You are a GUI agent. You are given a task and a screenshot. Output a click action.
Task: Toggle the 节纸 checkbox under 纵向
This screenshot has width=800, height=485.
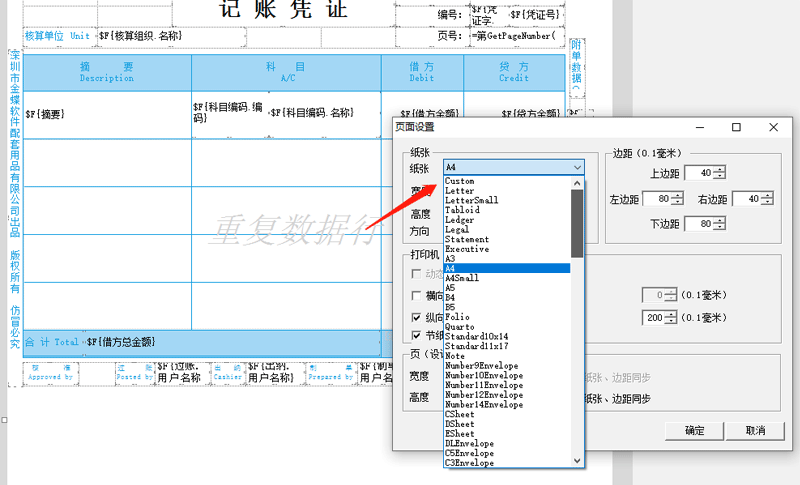click(416, 335)
